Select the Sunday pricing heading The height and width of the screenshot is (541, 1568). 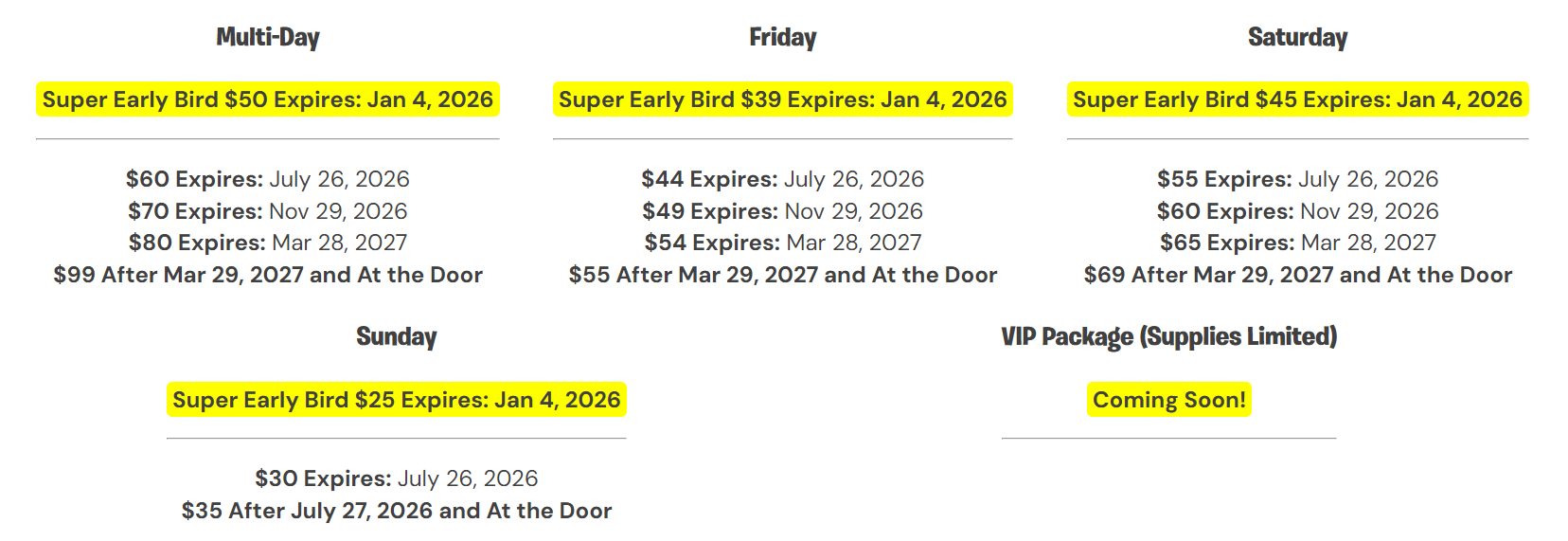[x=396, y=336]
